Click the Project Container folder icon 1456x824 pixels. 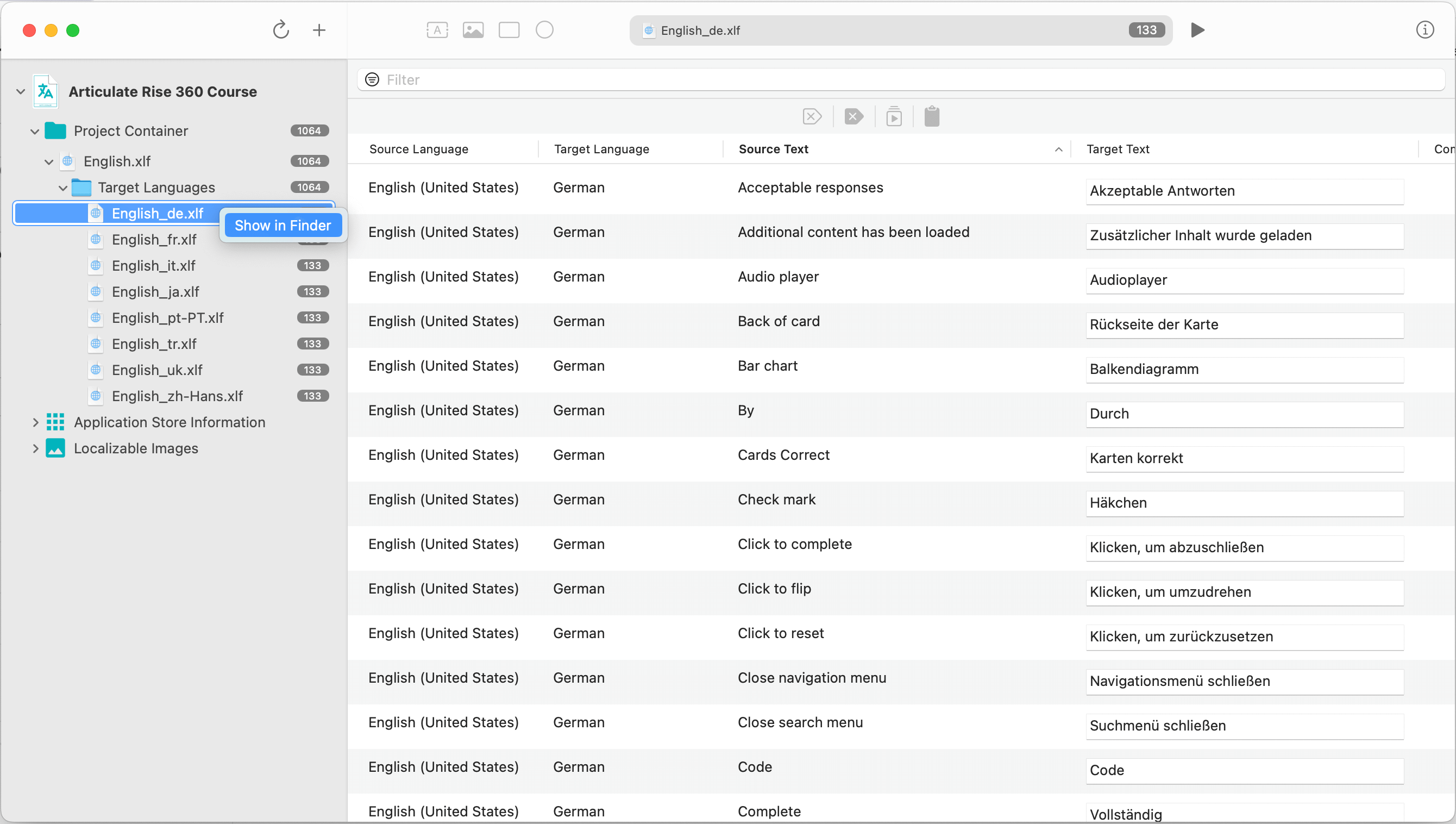click(55, 131)
